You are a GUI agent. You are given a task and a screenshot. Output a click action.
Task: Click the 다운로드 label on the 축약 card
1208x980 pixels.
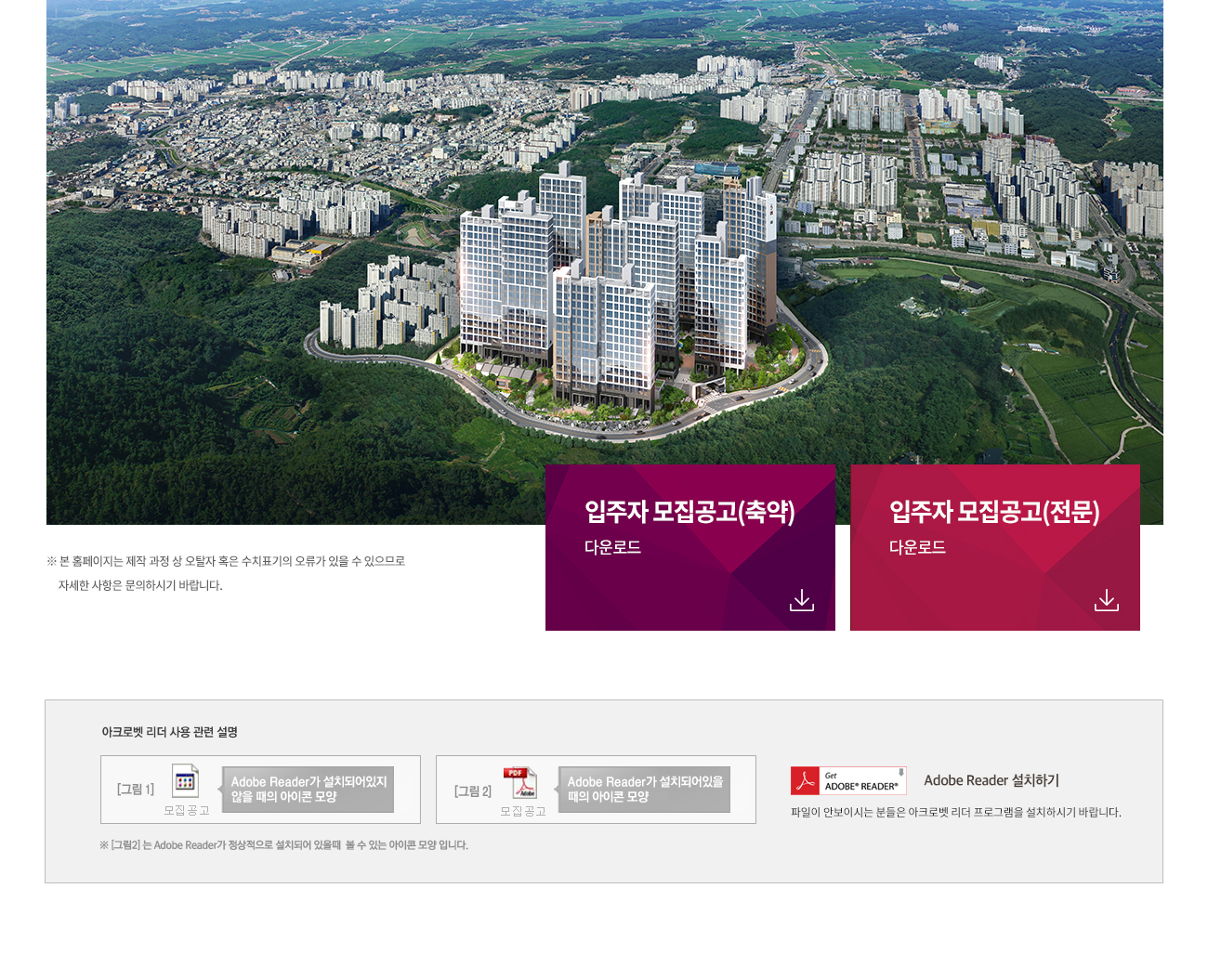612,548
